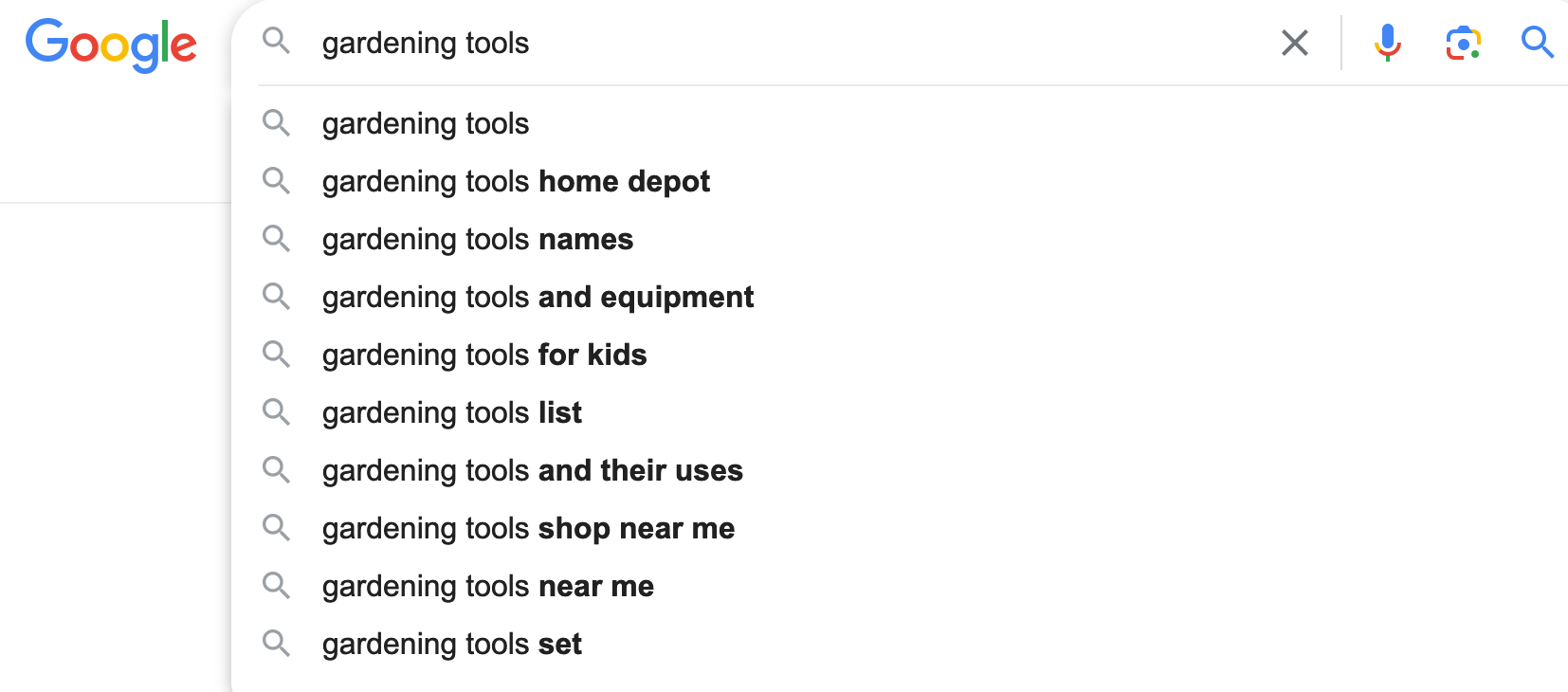
Task: Click magnifier icon beside "home depot" suggestion
Action: [276, 180]
